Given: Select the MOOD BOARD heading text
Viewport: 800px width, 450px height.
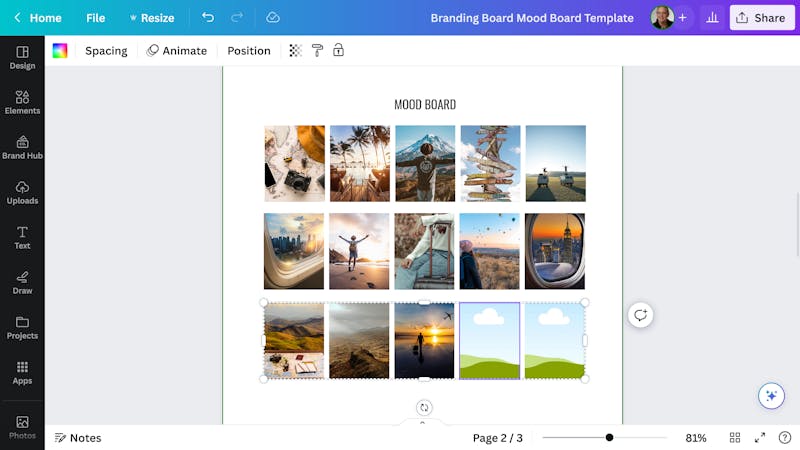Looking at the screenshot, I should click(x=425, y=105).
